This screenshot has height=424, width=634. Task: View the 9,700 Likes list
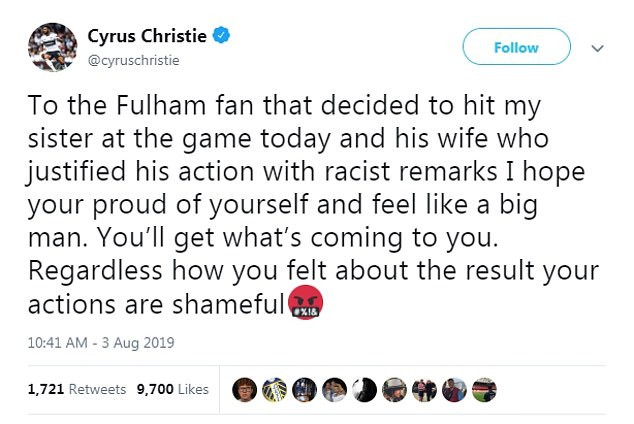(172, 389)
